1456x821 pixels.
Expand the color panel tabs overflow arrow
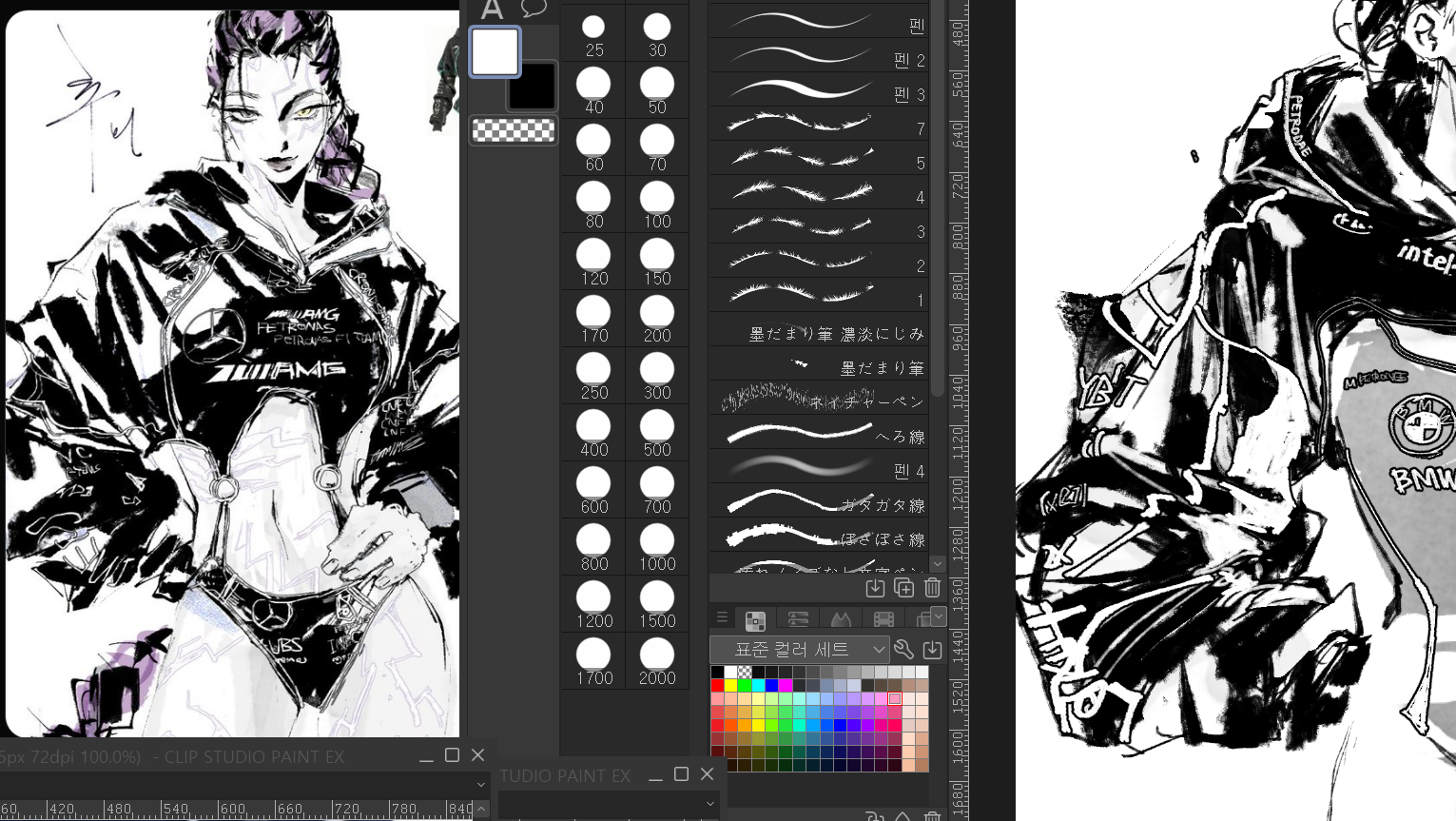pyautogui.click(x=939, y=616)
